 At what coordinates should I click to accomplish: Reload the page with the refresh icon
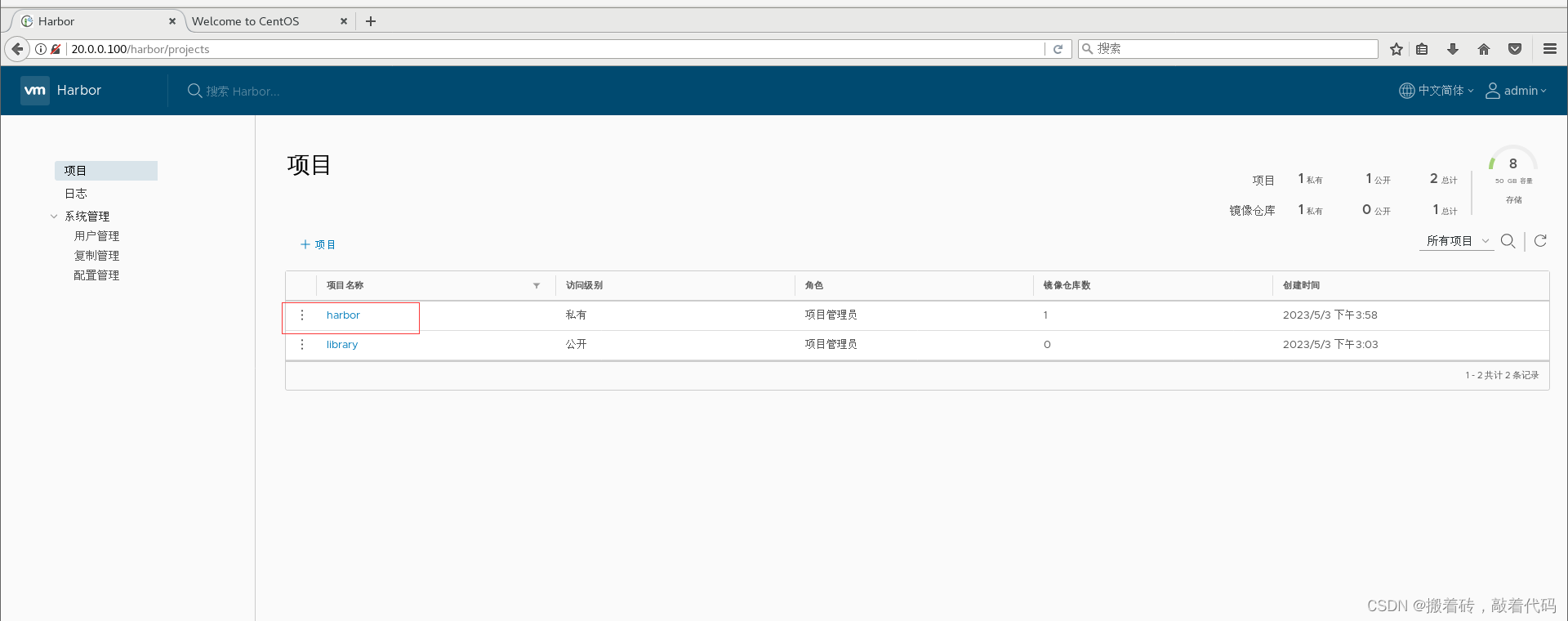[1058, 49]
